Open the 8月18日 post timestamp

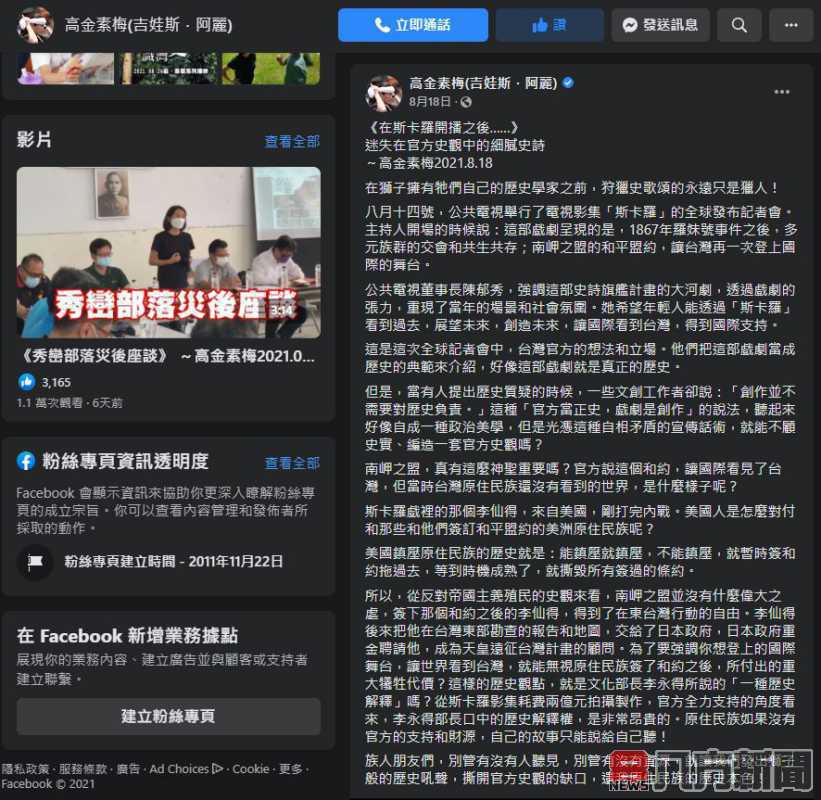[429, 101]
